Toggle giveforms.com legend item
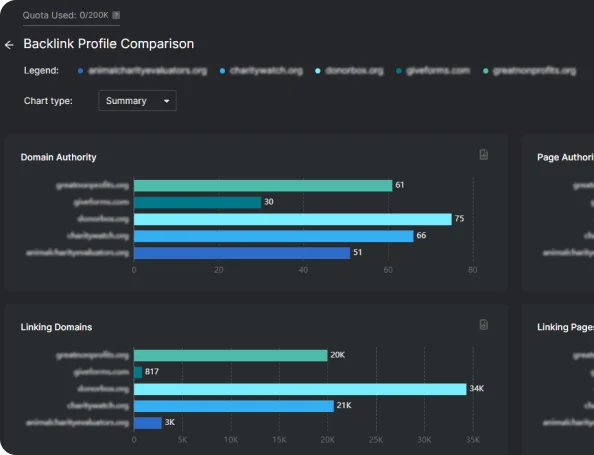594x455 pixels. (433, 71)
